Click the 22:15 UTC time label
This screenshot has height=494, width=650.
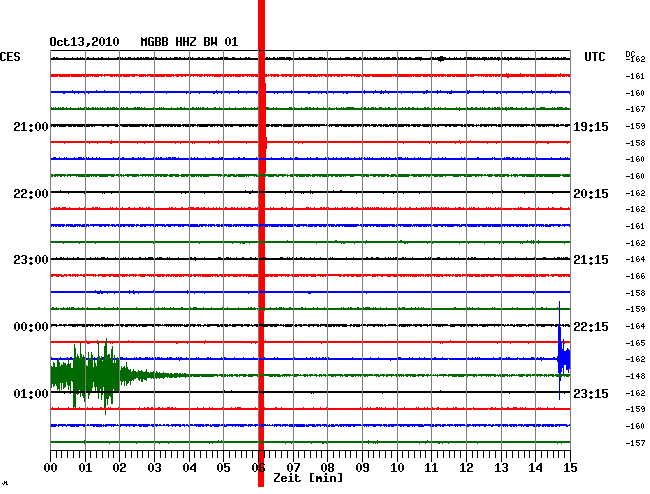[591, 327]
